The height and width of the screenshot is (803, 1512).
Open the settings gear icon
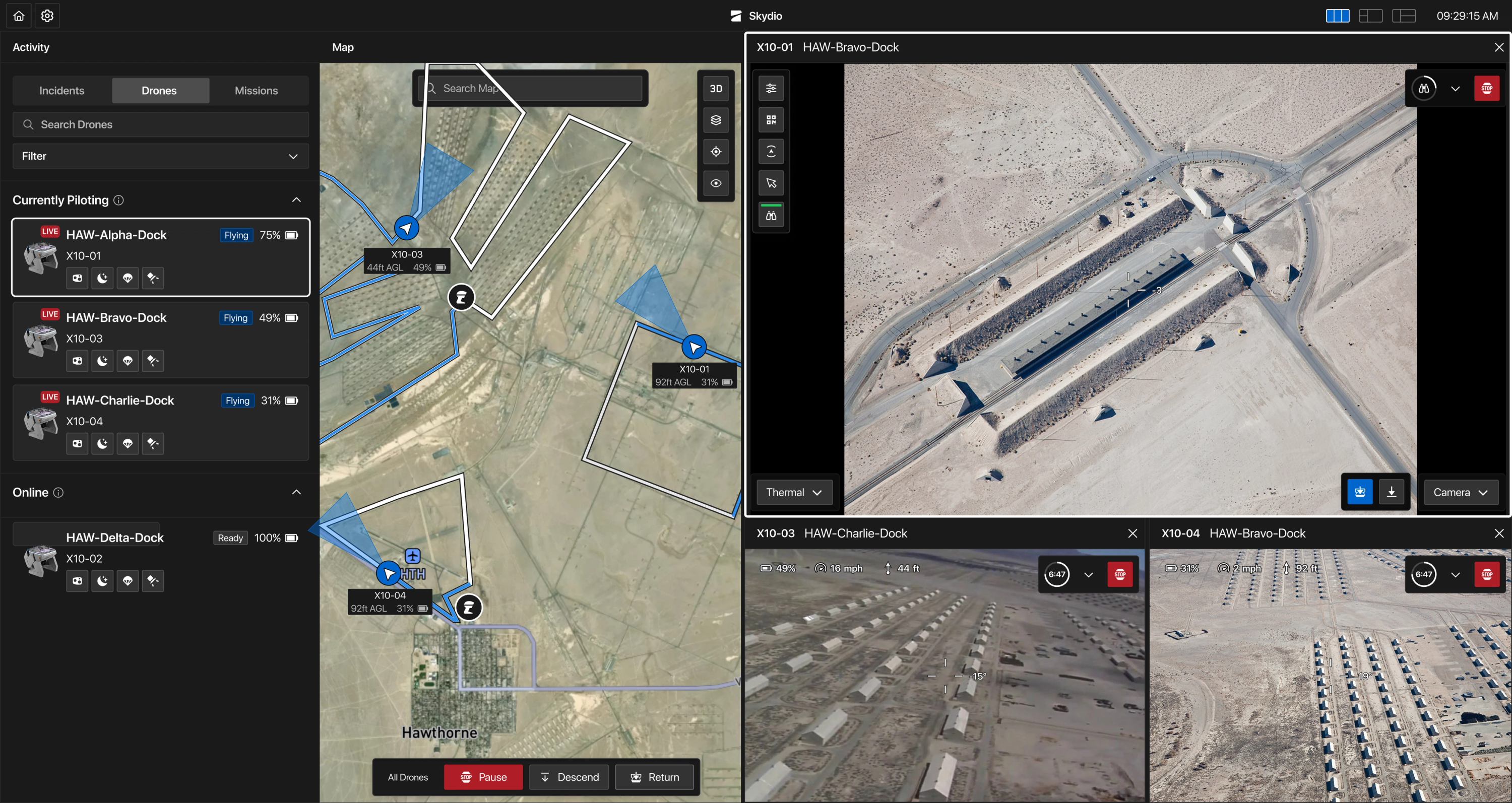pos(47,16)
